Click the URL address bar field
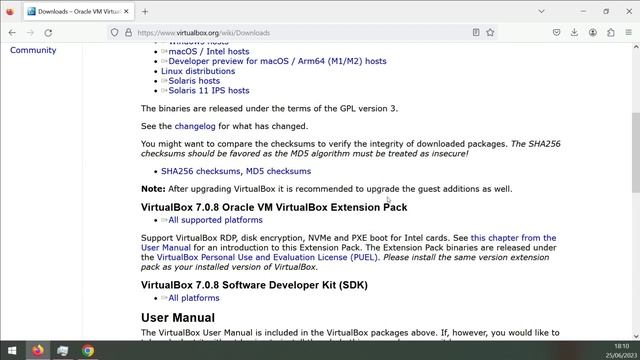640x360 pixels. coord(302,33)
